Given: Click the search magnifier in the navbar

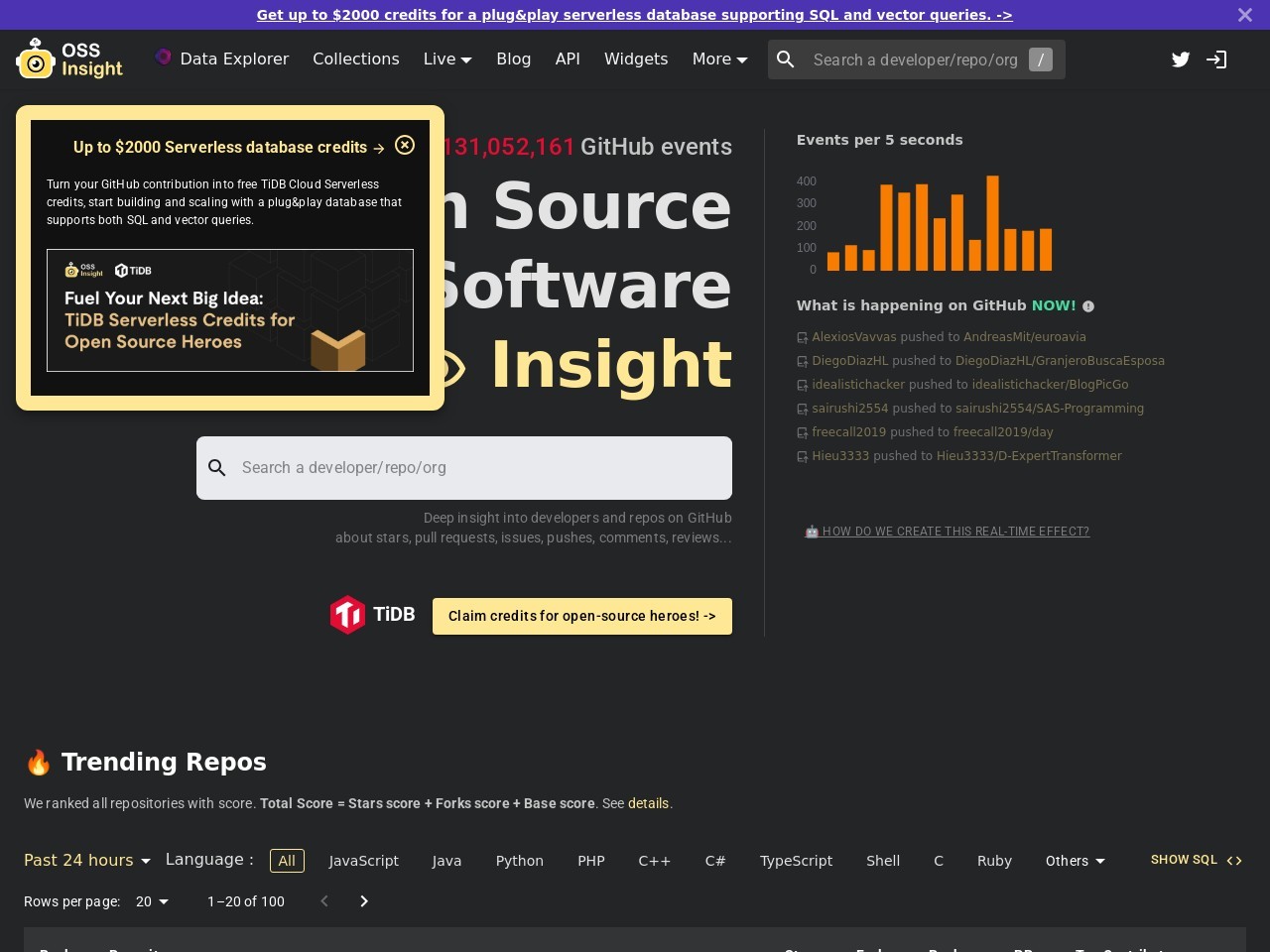Looking at the screenshot, I should (x=786, y=59).
